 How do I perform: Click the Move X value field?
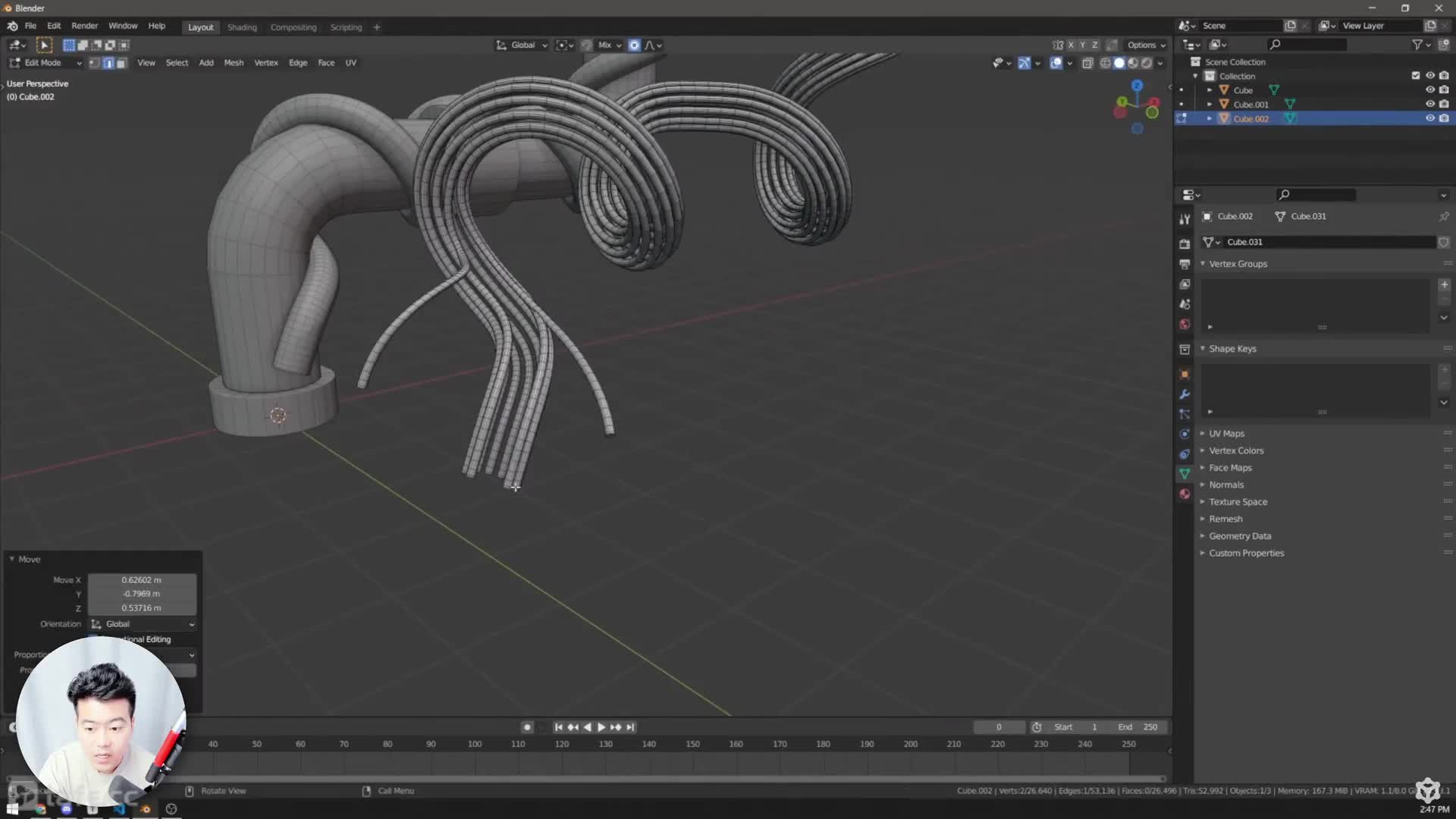(142, 580)
